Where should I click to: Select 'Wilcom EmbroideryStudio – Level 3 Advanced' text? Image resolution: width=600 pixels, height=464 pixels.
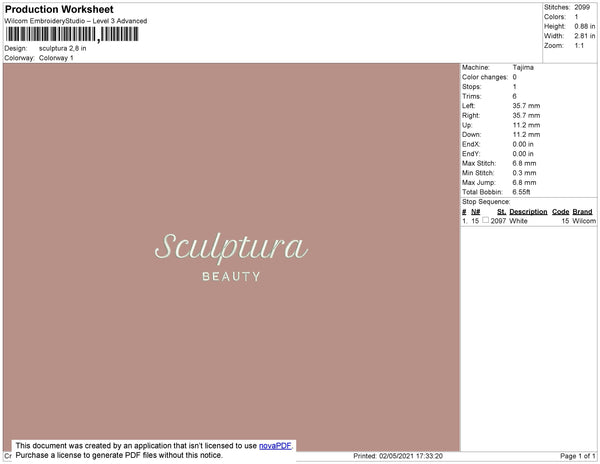[x=76, y=21]
